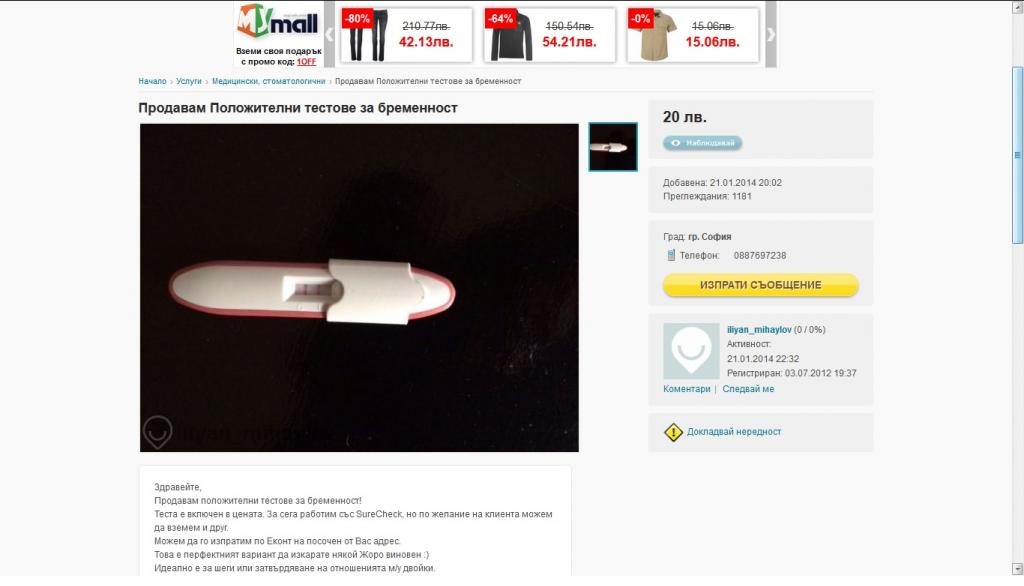
Task: Show next banner offers with right arrow
Action: pos(771,35)
